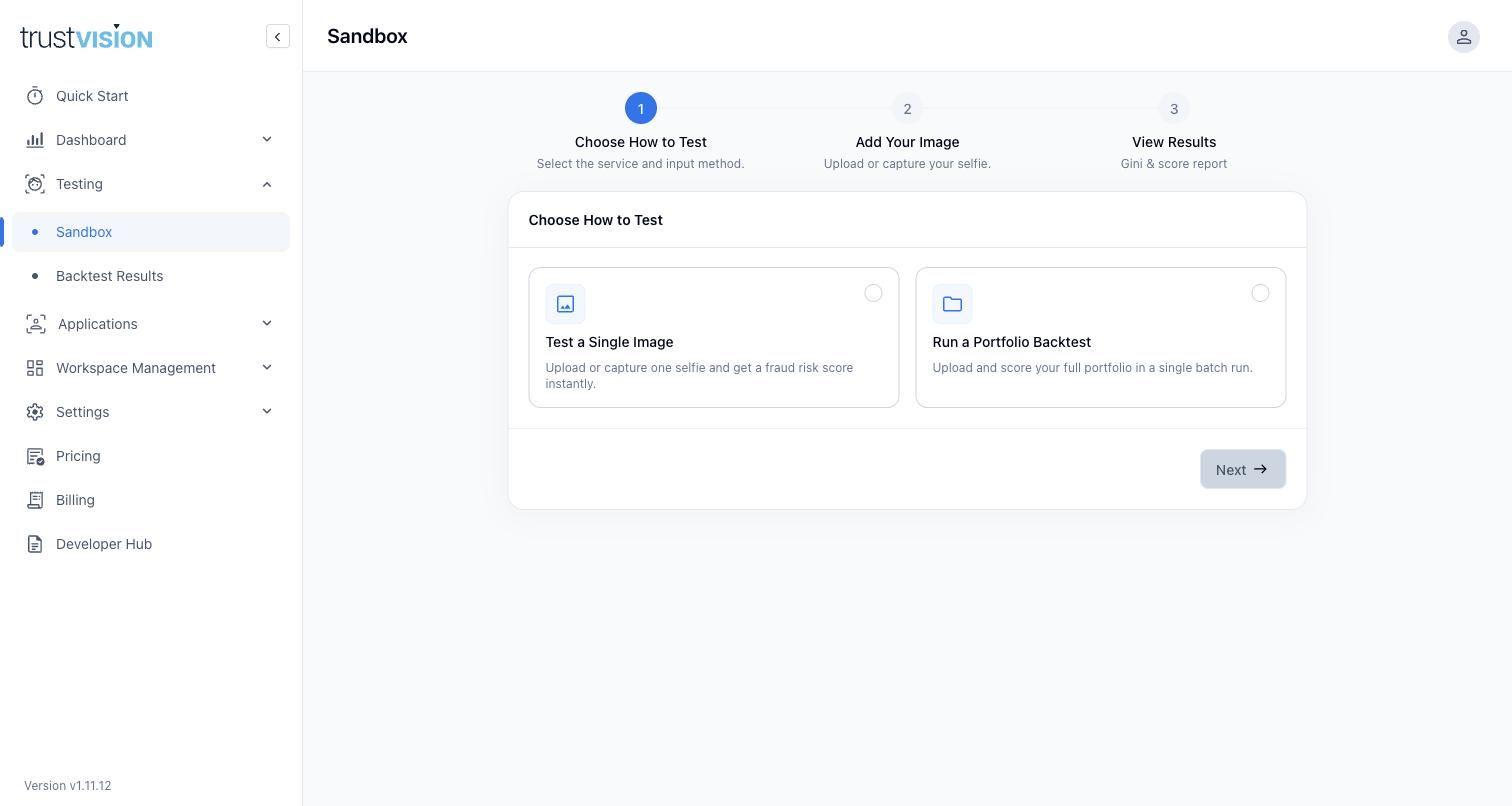Click the Run a Portfolio Backtest title
Screen dimensions: 1512x806
pos(1011,342)
